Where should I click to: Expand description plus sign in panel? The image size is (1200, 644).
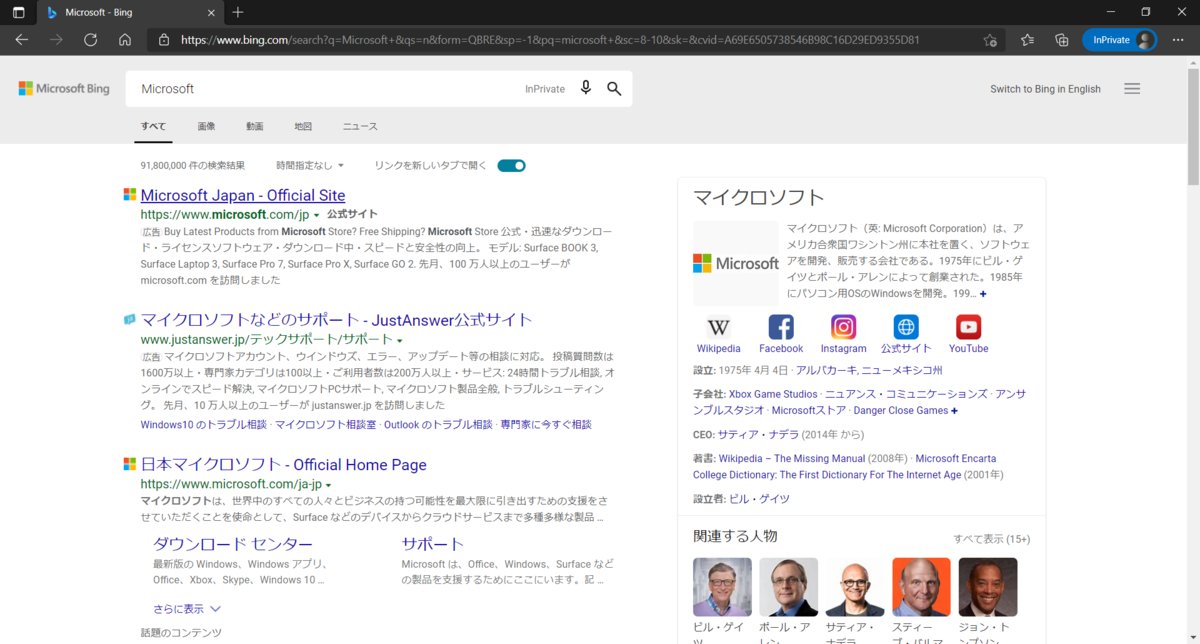(x=983, y=294)
